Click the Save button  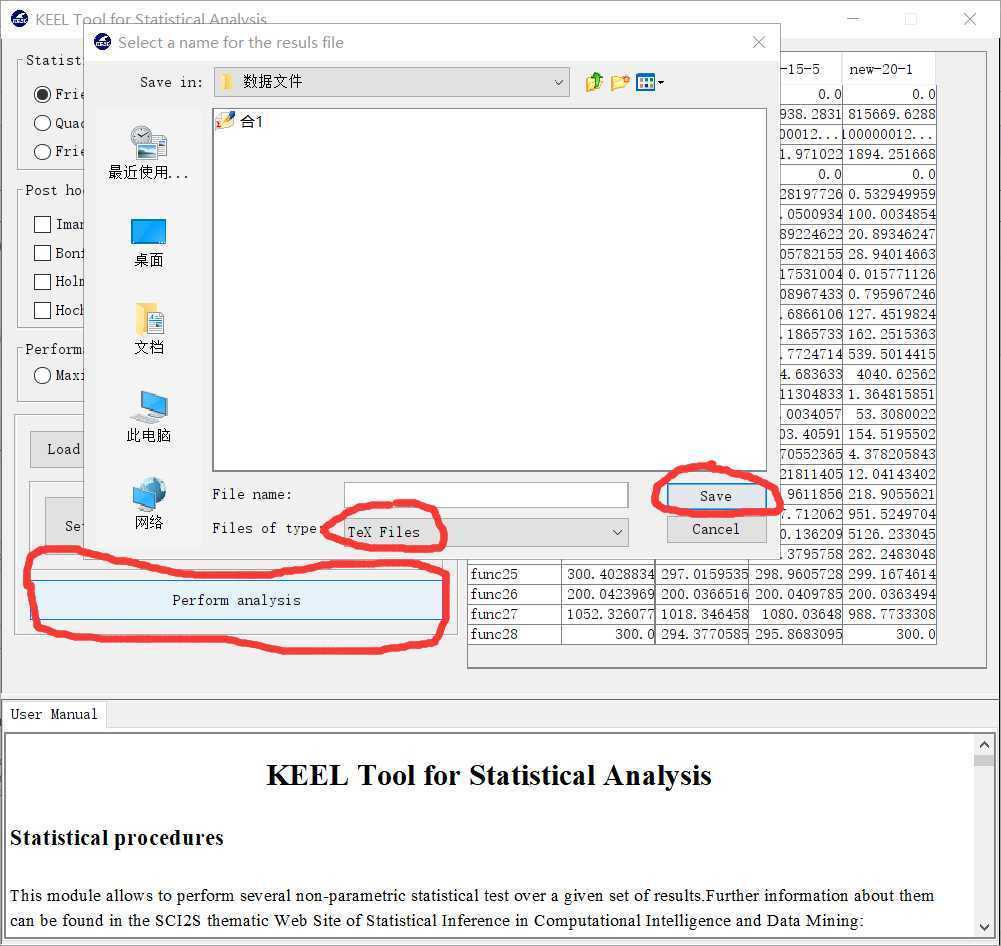(716, 496)
